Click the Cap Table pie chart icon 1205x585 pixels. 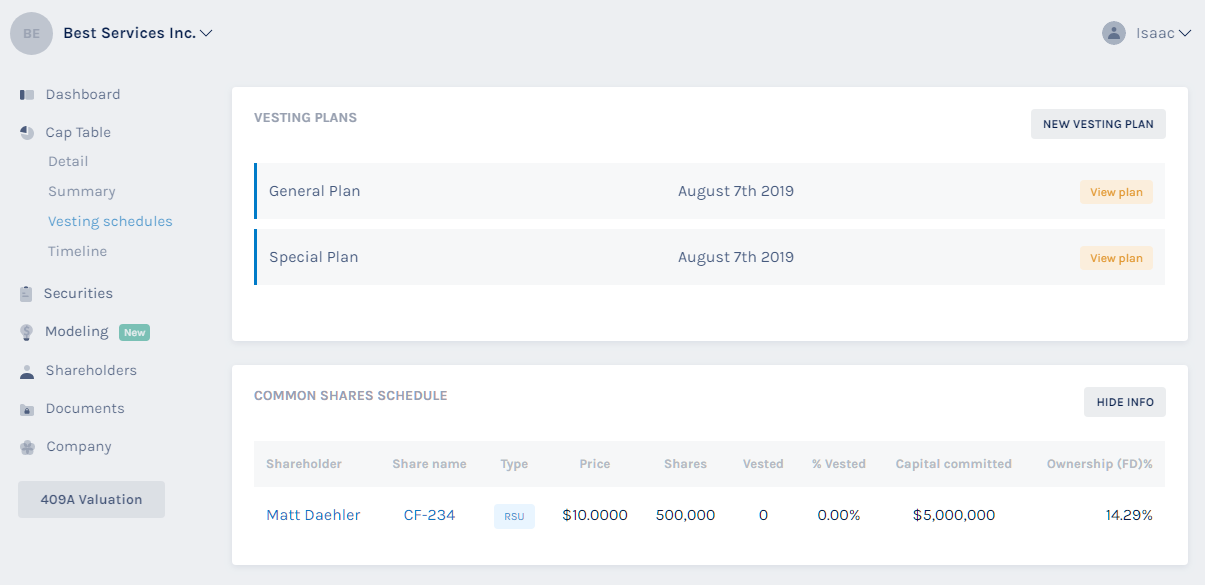[27, 133]
